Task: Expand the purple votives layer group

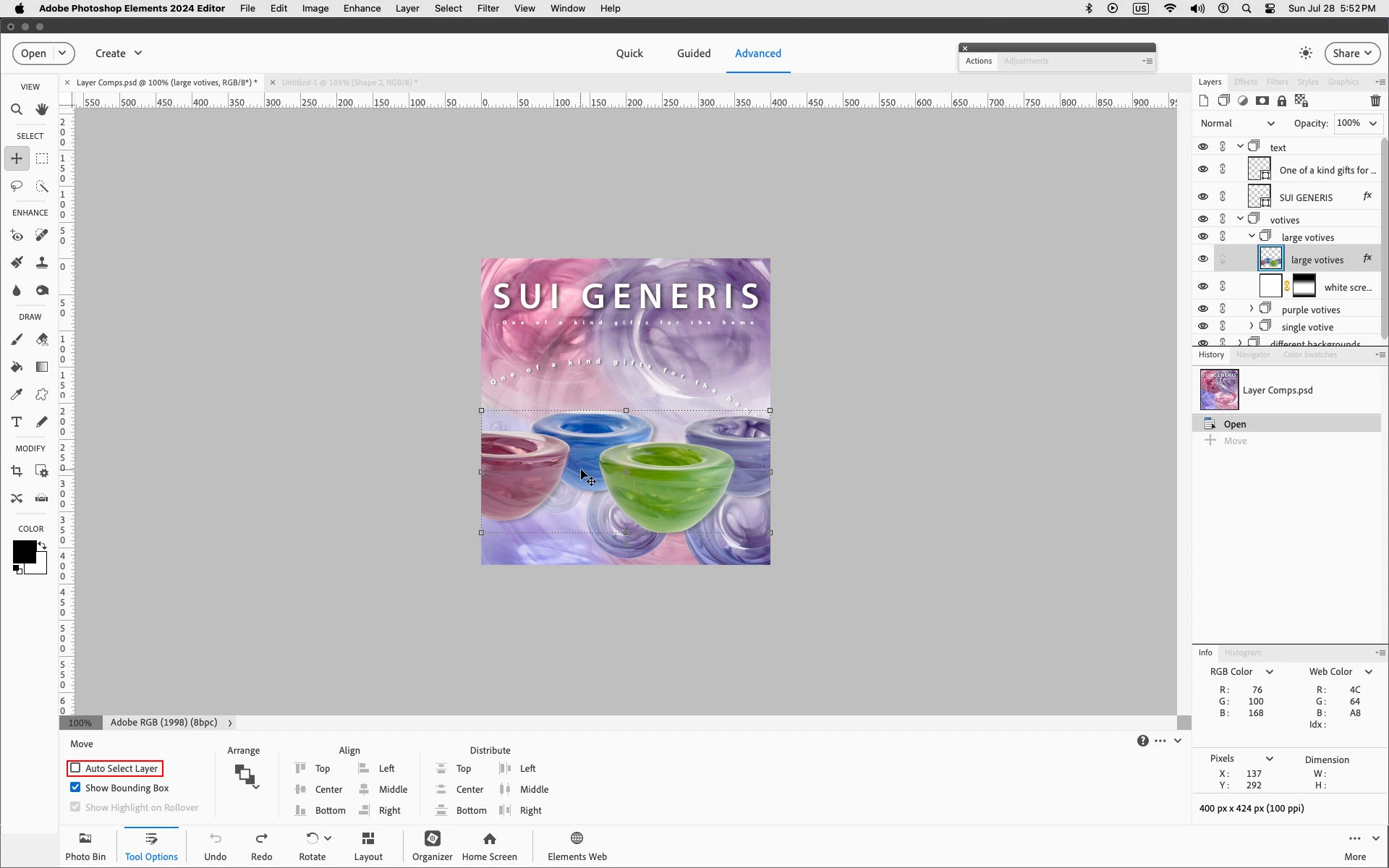Action: coord(1251,309)
